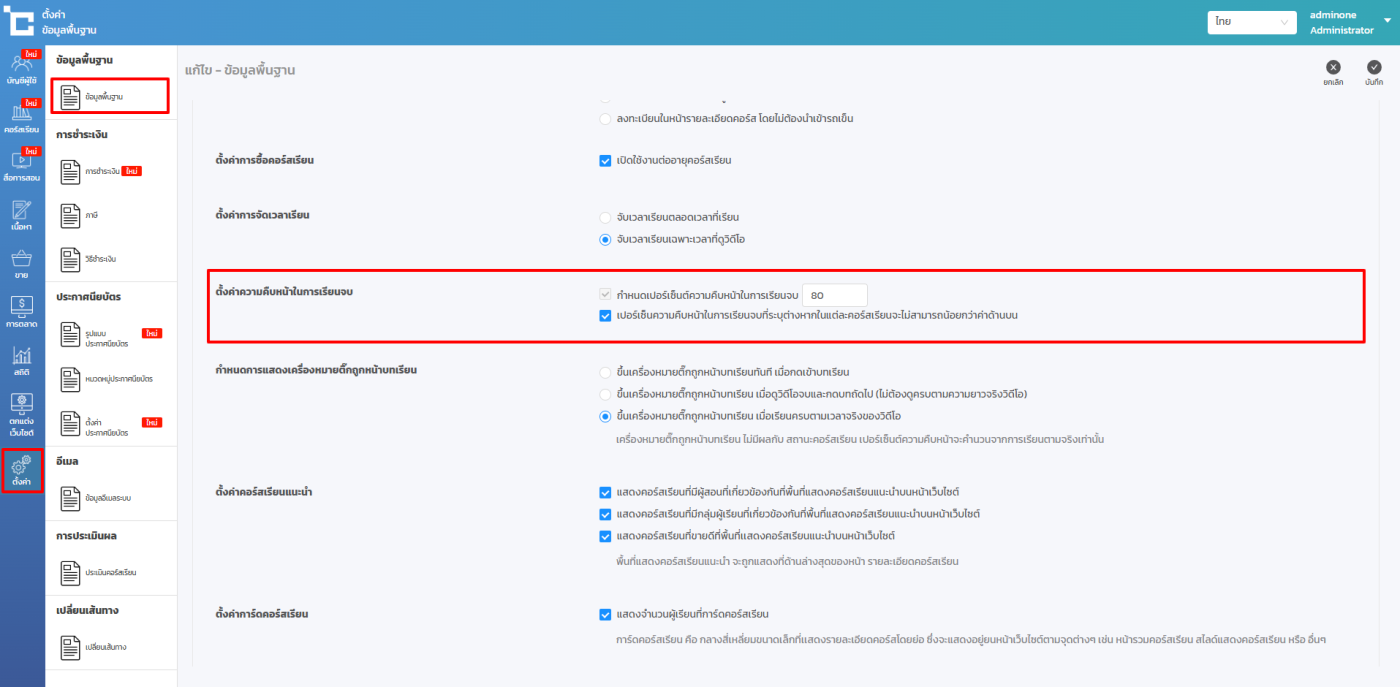Open ตกแต่งเว็บไซต์ (website customization) icon
Image resolution: width=1400 pixels, height=687 pixels.
click(22, 414)
